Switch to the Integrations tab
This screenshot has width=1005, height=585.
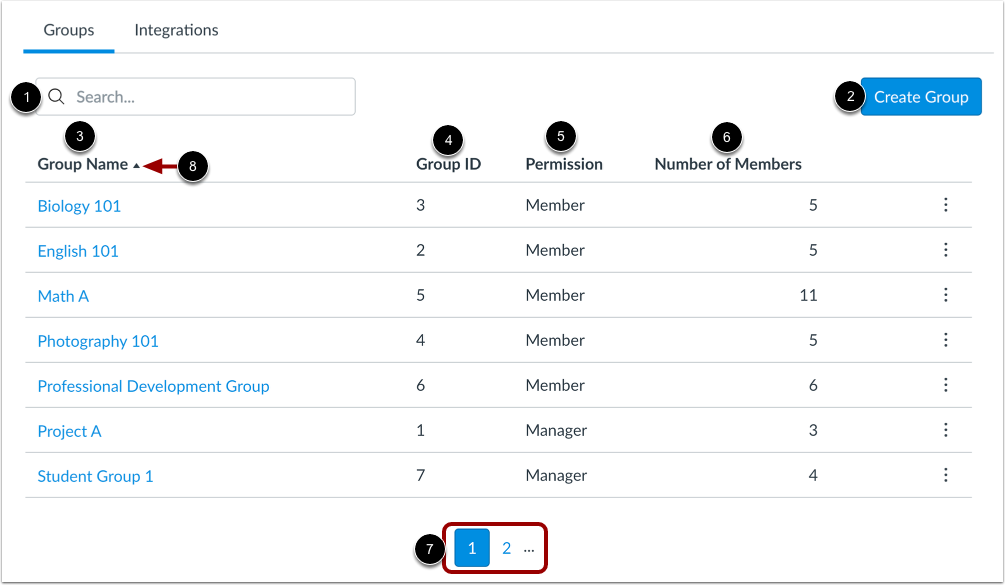coord(176,30)
